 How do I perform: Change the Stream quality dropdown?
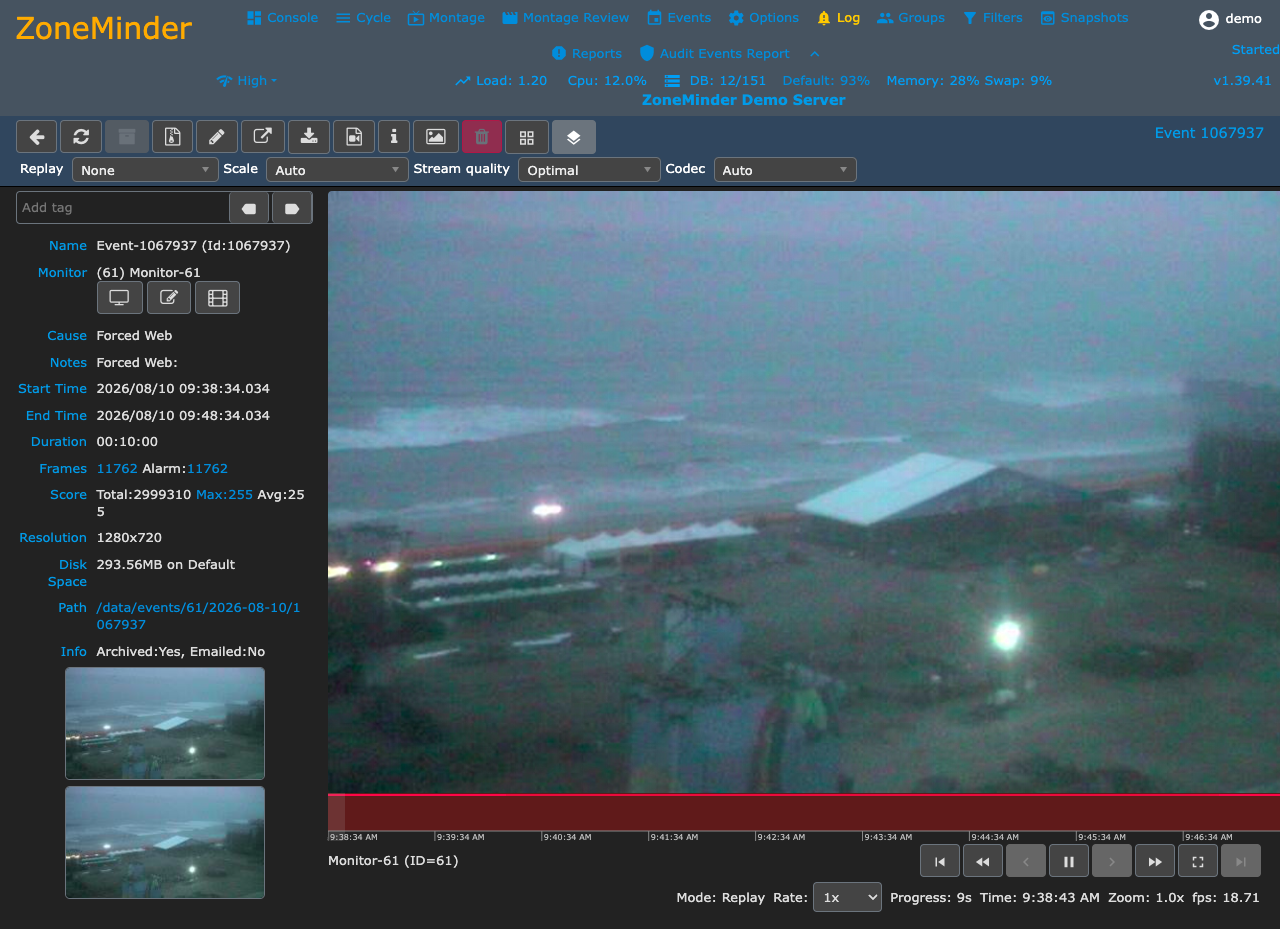pos(589,170)
